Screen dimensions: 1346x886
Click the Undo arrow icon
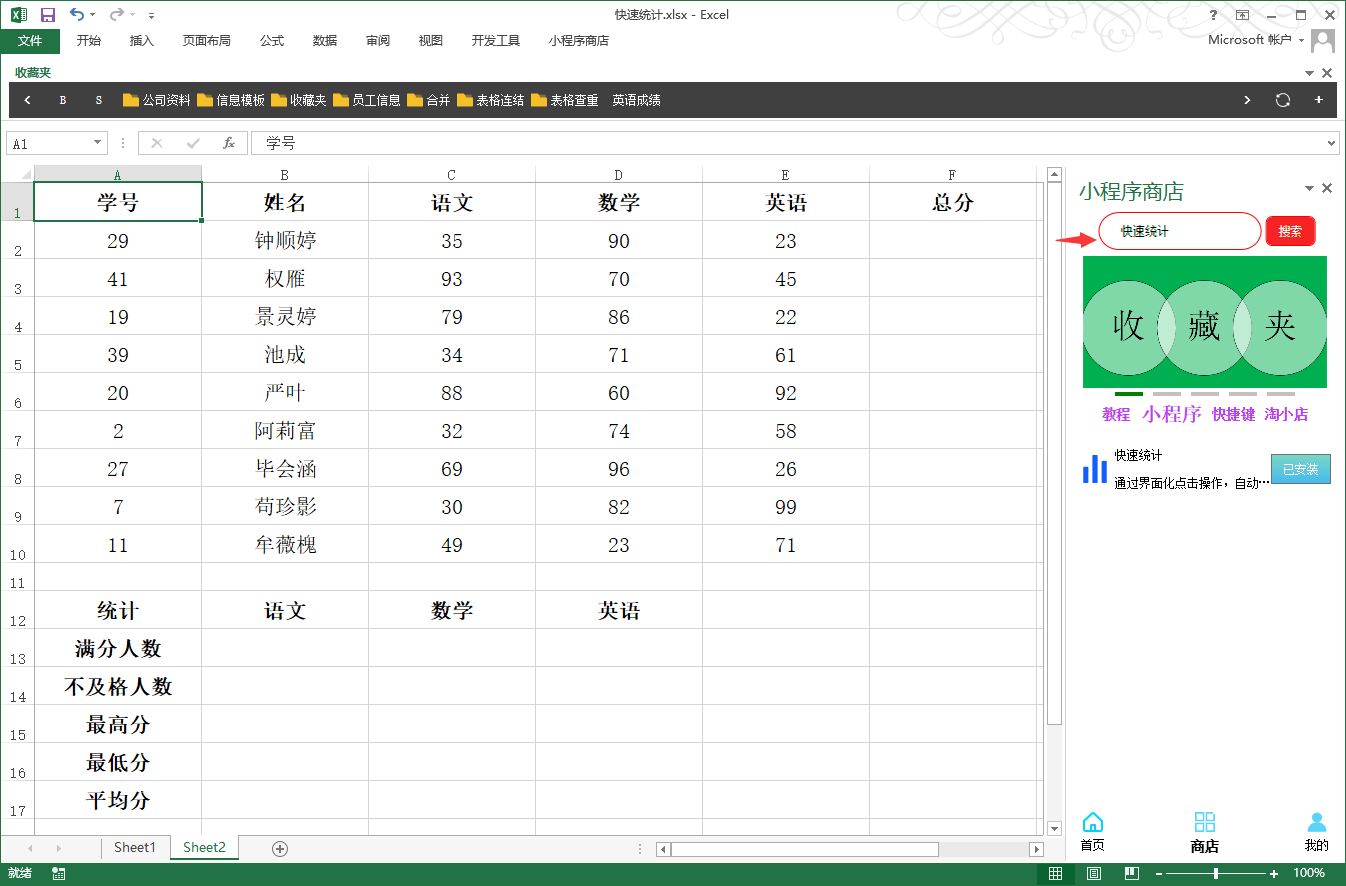pos(77,15)
